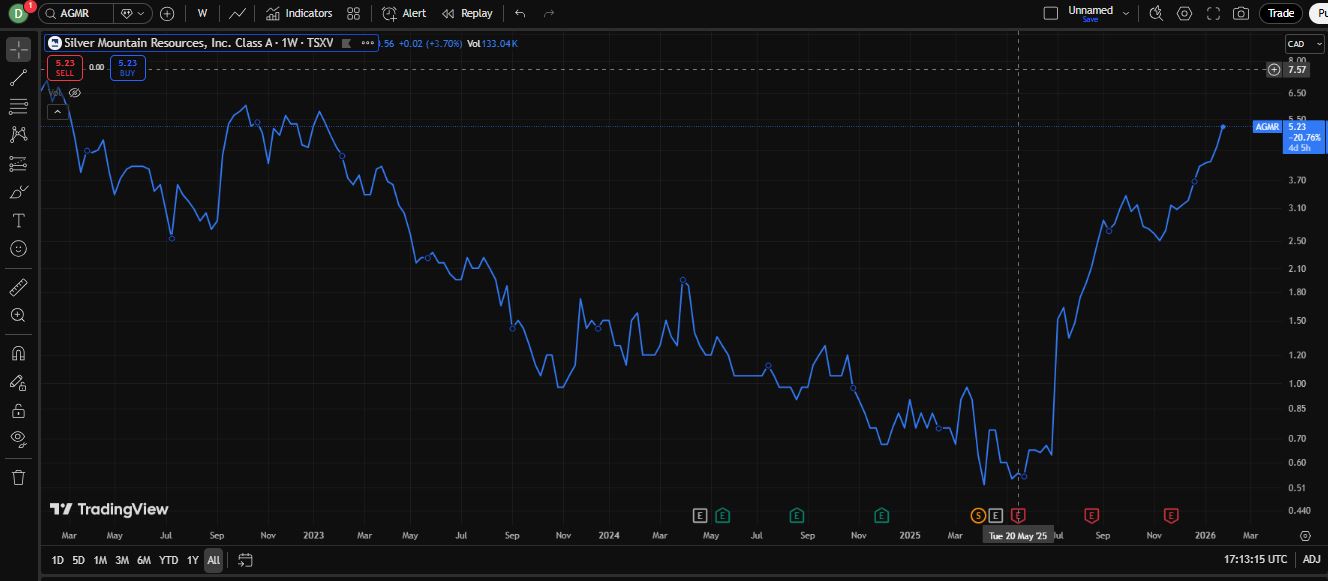Open chart settings hexagon icon
The width and height of the screenshot is (1328, 581).
[1185, 13]
